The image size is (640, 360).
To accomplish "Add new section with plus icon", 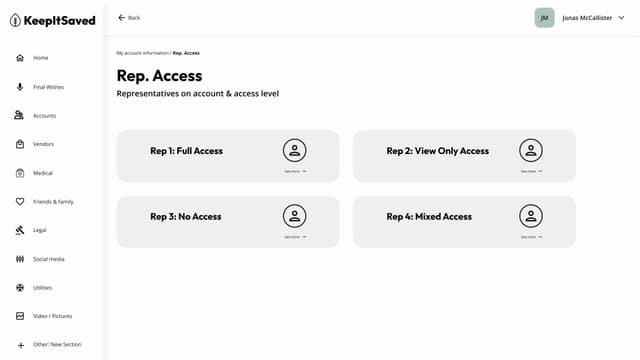I will [x=21, y=345].
